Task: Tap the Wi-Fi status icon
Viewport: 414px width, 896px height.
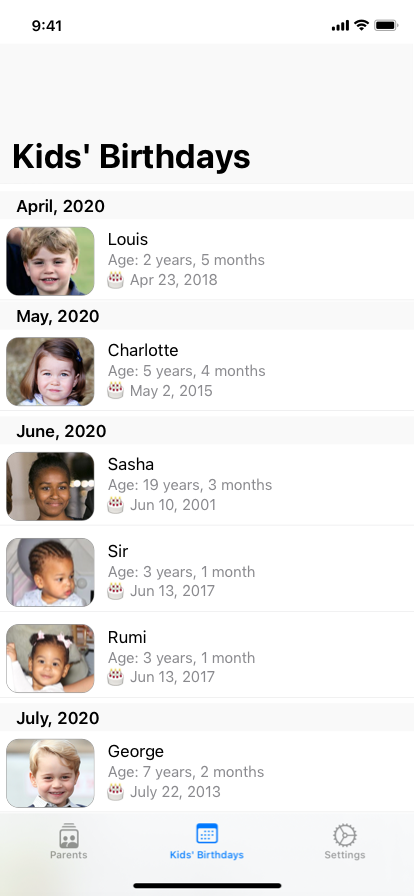Action: click(x=361, y=25)
